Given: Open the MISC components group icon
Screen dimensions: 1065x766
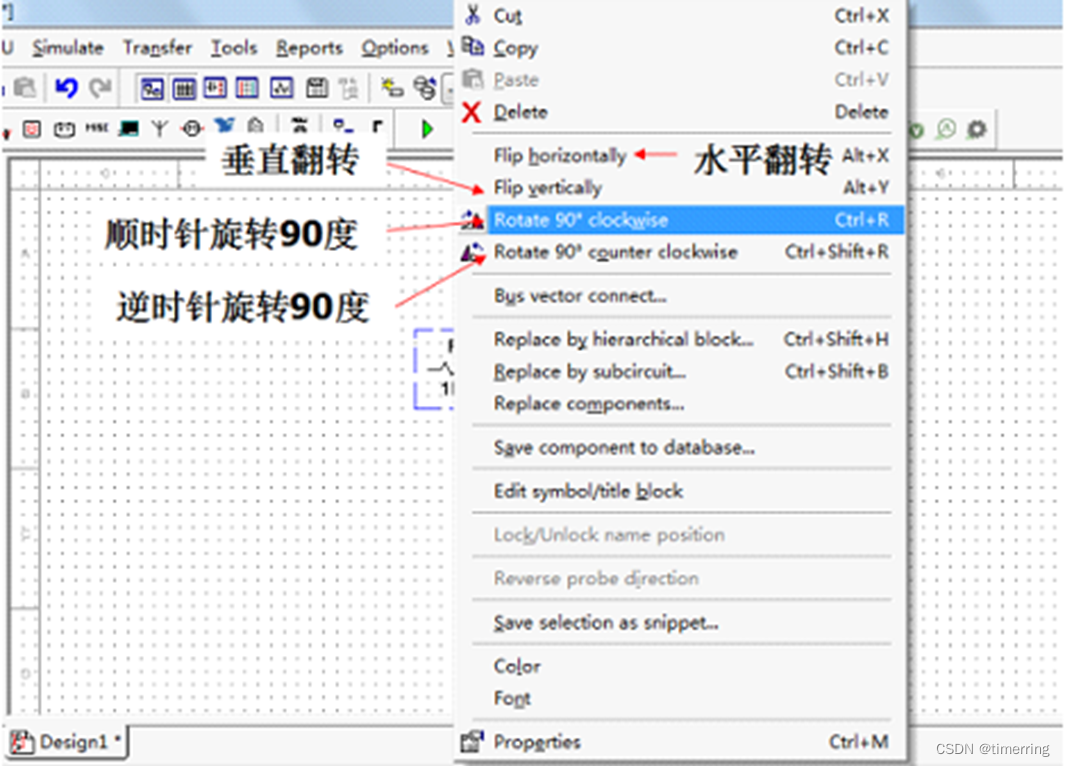Looking at the screenshot, I should click(97, 128).
